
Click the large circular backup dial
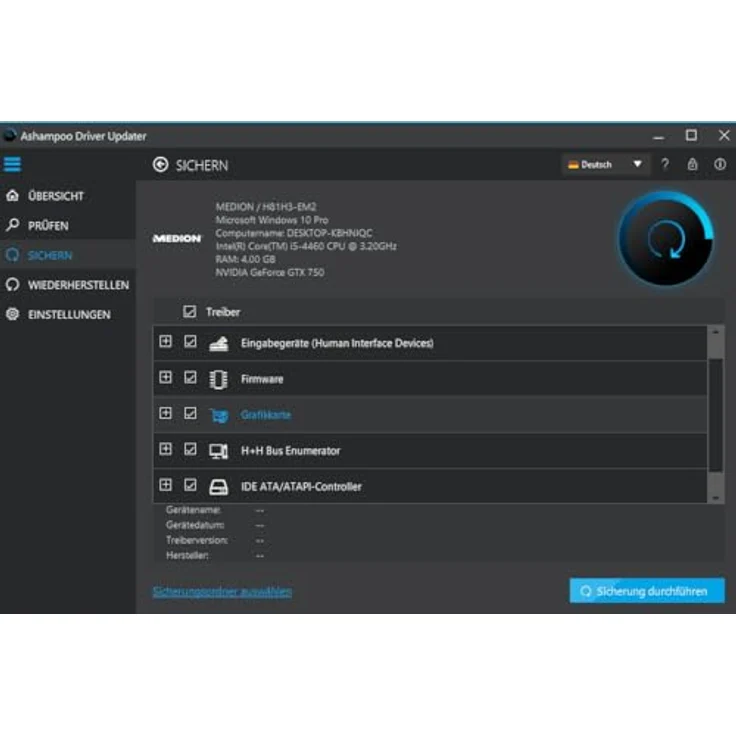tap(666, 238)
